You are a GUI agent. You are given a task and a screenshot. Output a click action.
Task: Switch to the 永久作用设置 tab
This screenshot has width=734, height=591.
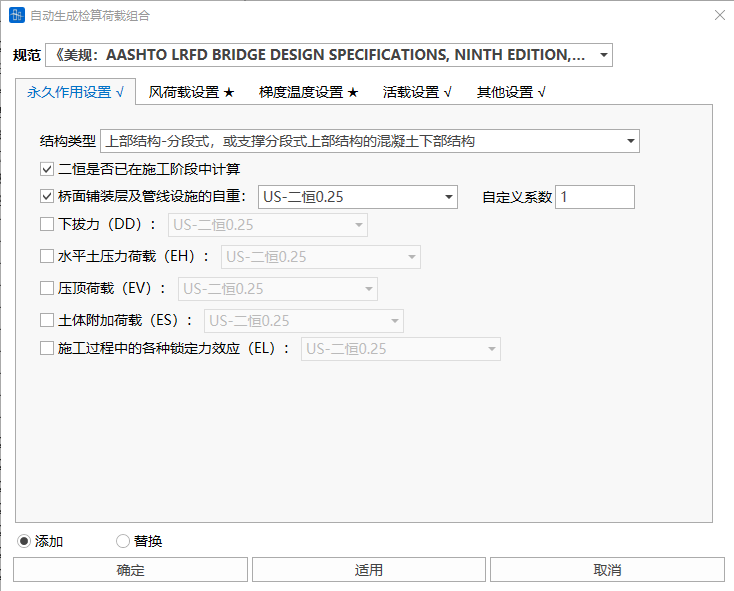pos(75,92)
